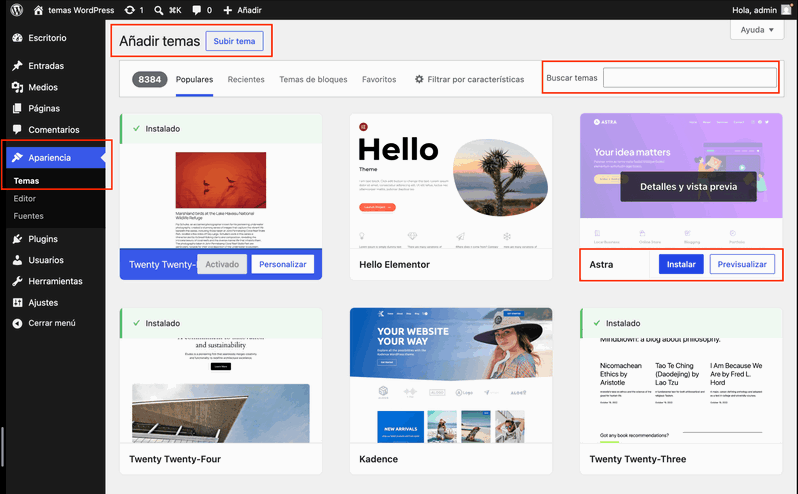
Task: Click the Usuarios person icon
Action: 17,260
